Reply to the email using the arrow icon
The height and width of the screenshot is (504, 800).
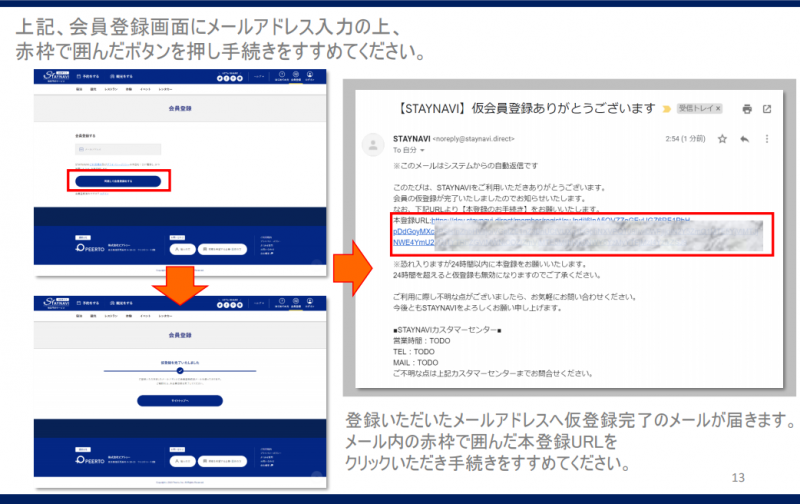click(744, 139)
